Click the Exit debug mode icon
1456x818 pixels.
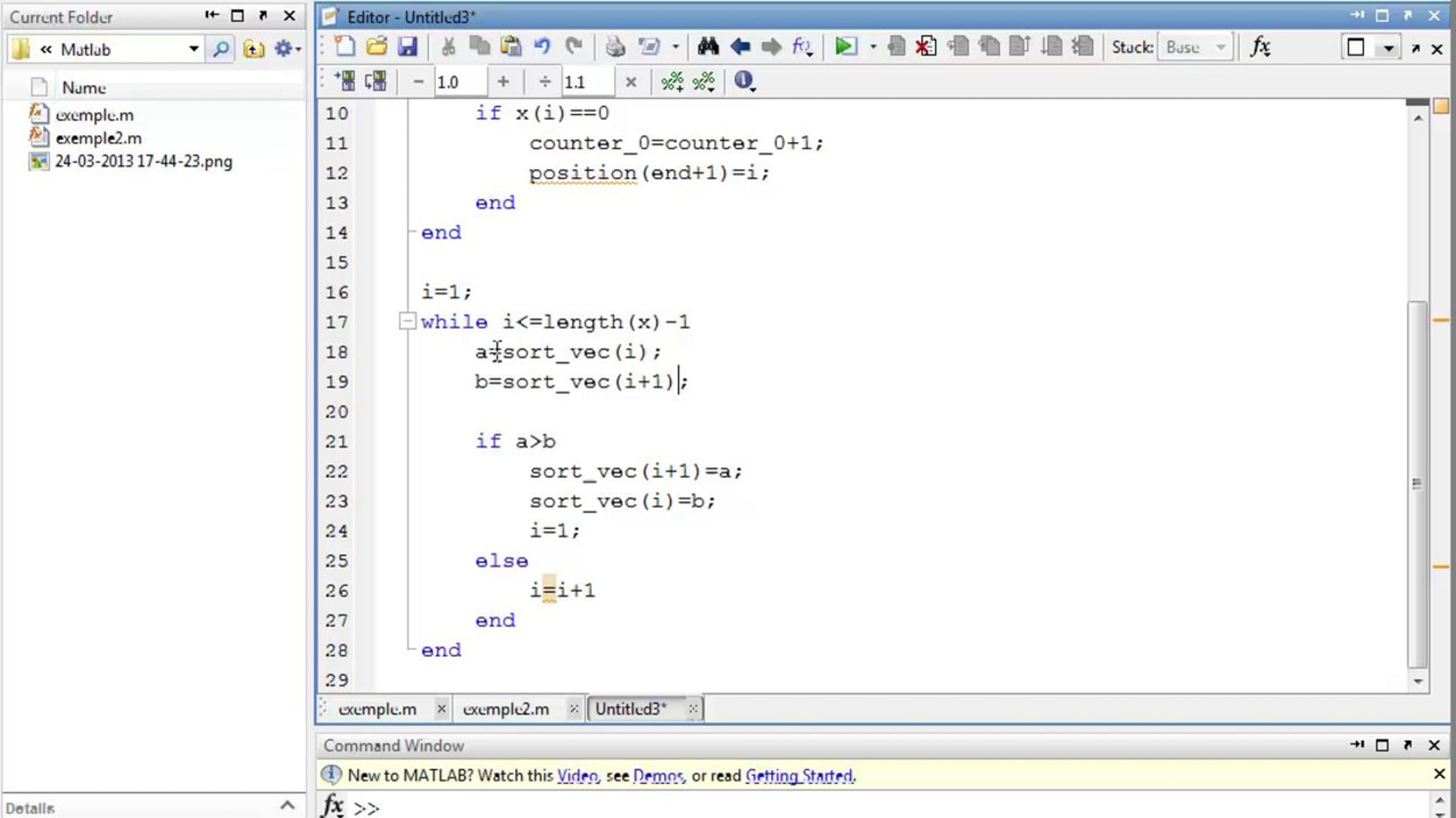tap(1082, 47)
